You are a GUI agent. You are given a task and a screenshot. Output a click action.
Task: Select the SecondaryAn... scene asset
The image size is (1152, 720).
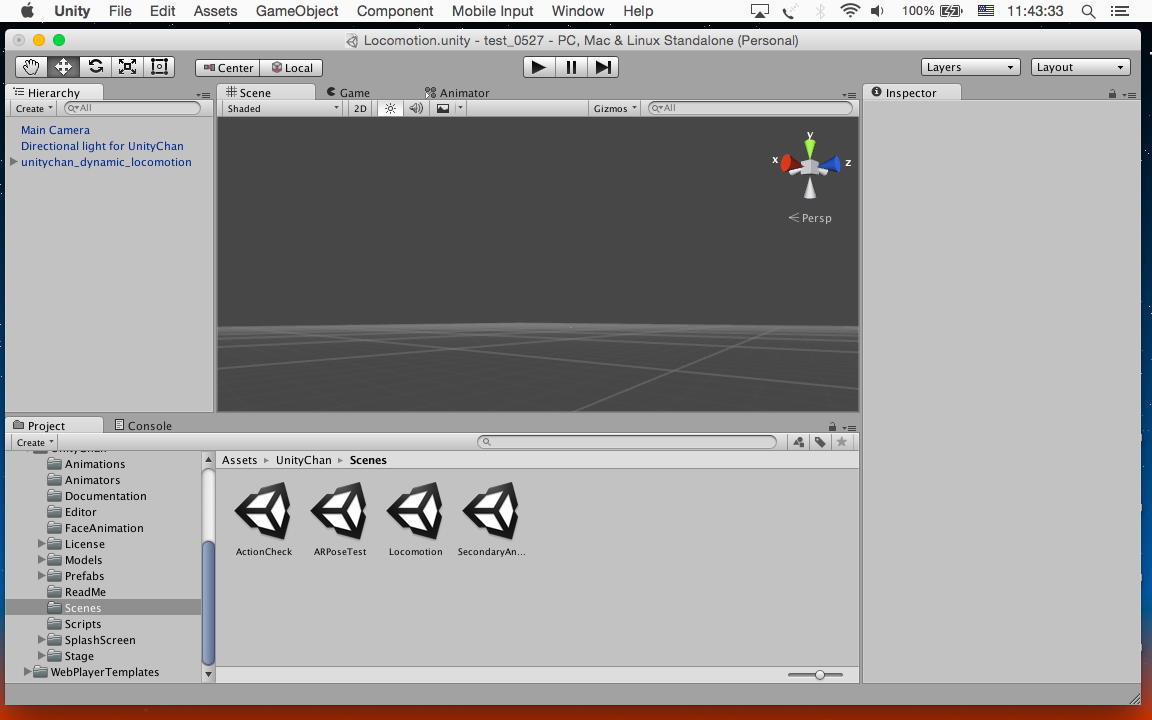pyautogui.click(x=492, y=519)
